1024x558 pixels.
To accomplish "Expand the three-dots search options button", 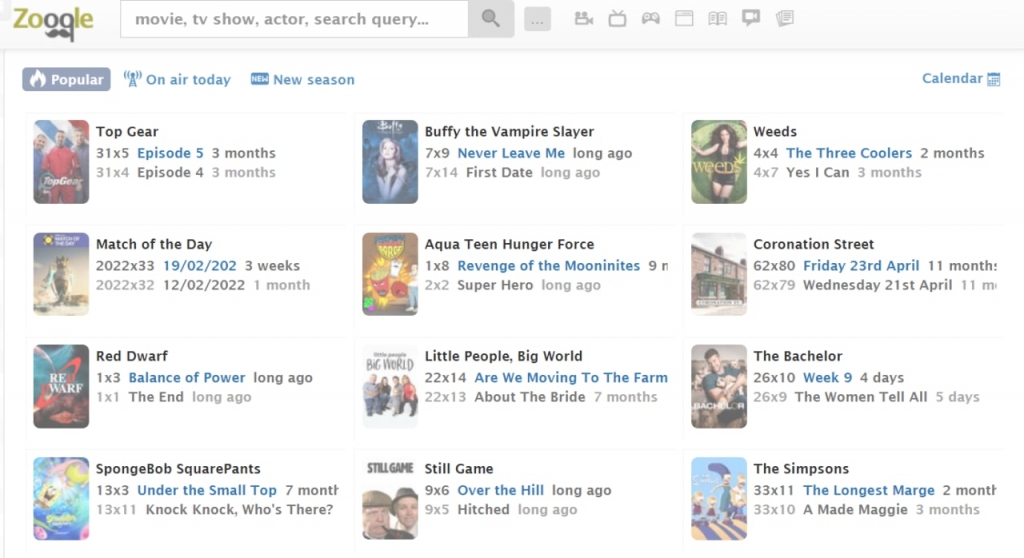I will 537,20.
